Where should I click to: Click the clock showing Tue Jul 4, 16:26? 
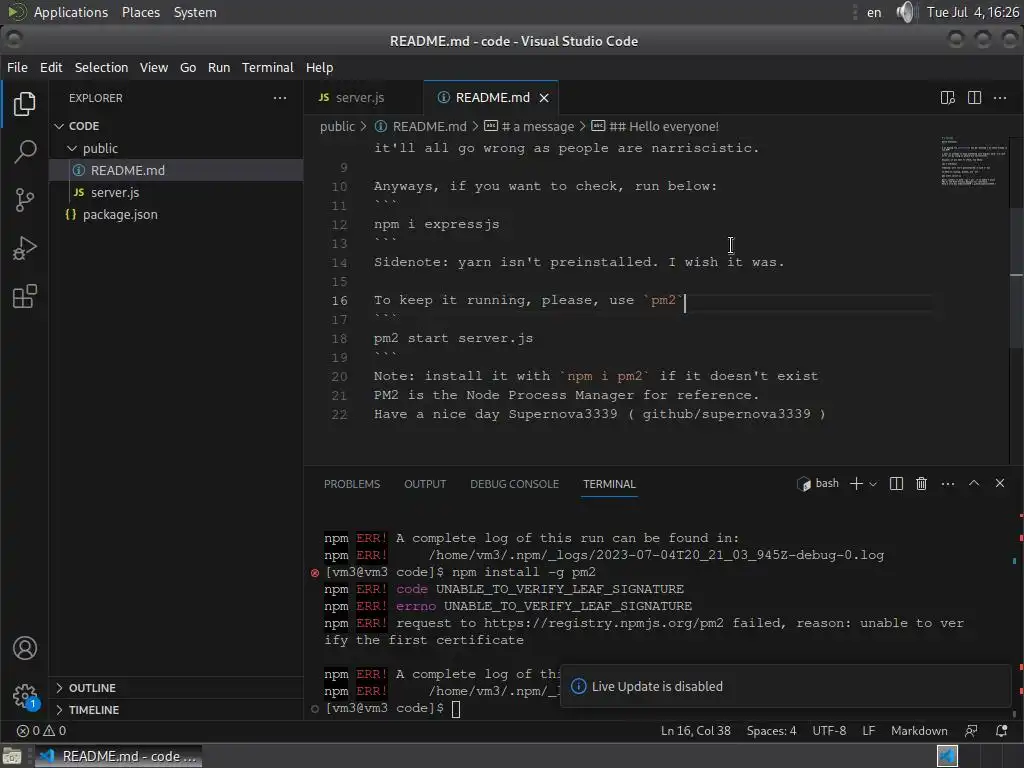[x=972, y=12]
